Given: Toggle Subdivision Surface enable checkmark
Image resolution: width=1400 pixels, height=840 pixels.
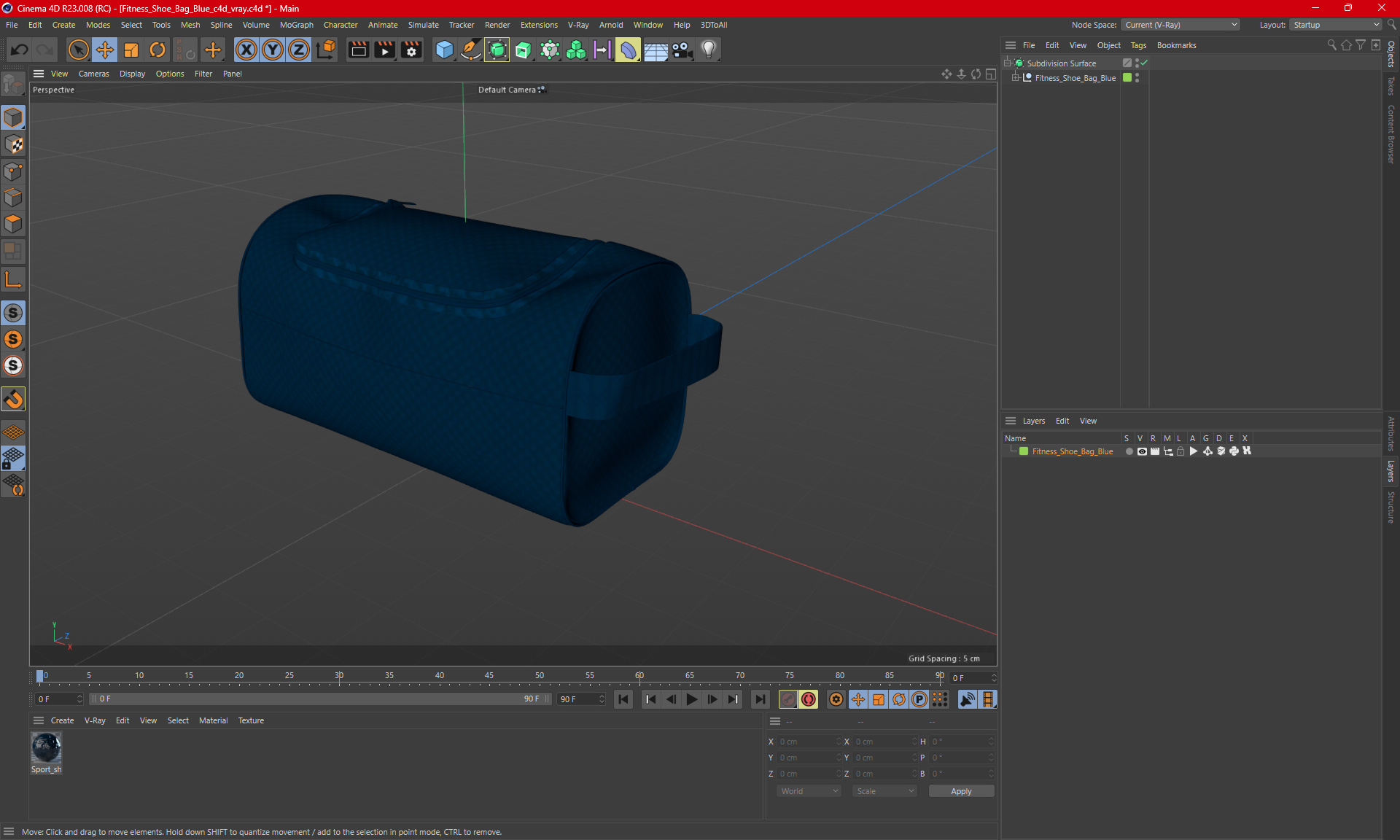Looking at the screenshot, I should point(1144,63).
